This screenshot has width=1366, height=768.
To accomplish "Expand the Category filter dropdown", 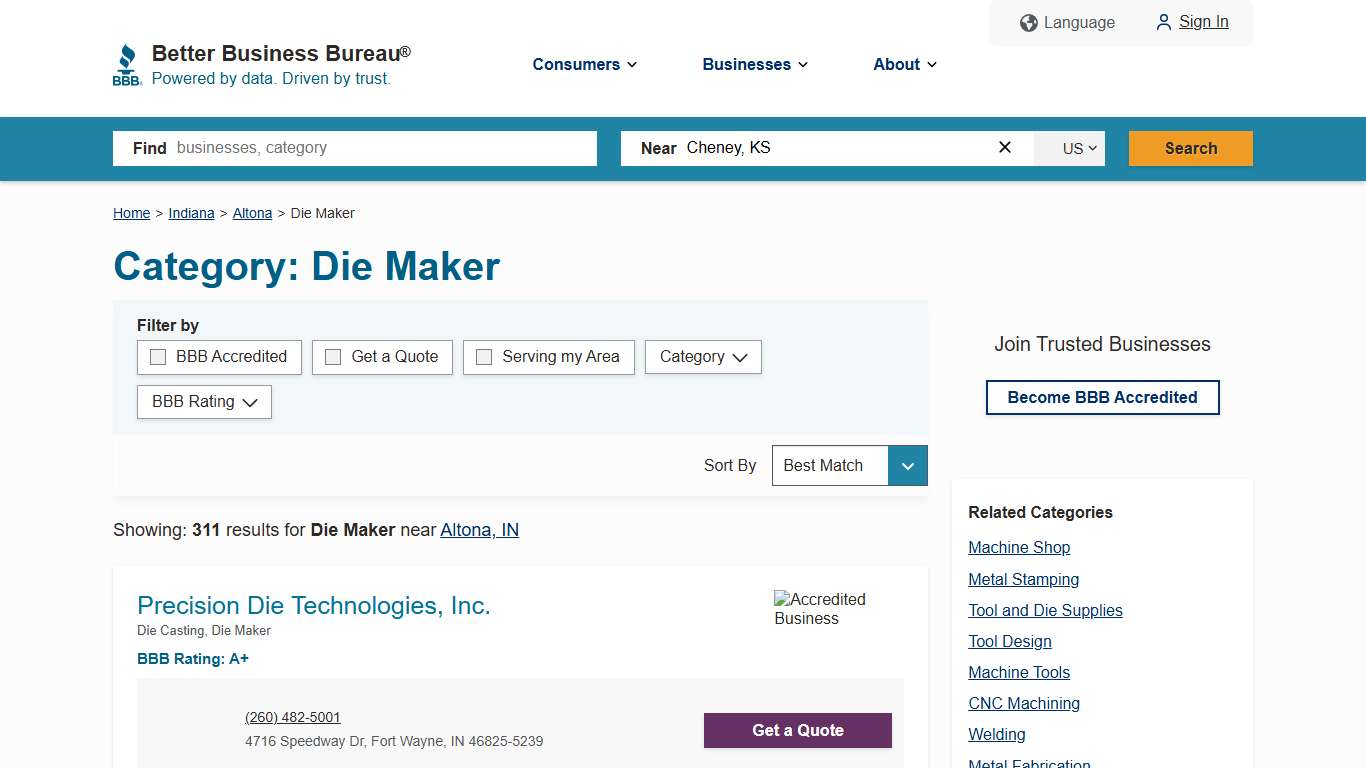I will 703,357.
